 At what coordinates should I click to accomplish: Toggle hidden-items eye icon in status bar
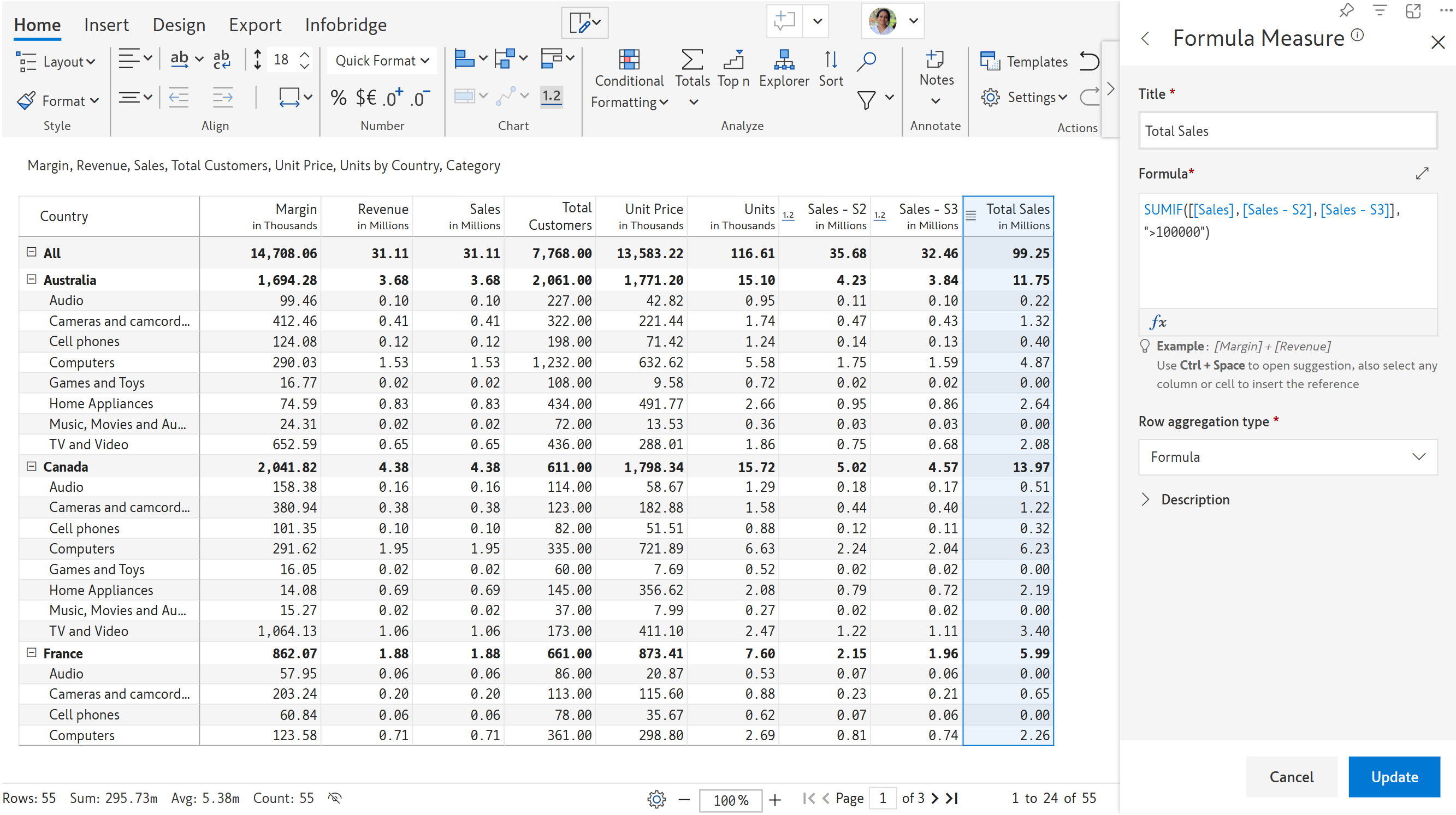(335, 798)
